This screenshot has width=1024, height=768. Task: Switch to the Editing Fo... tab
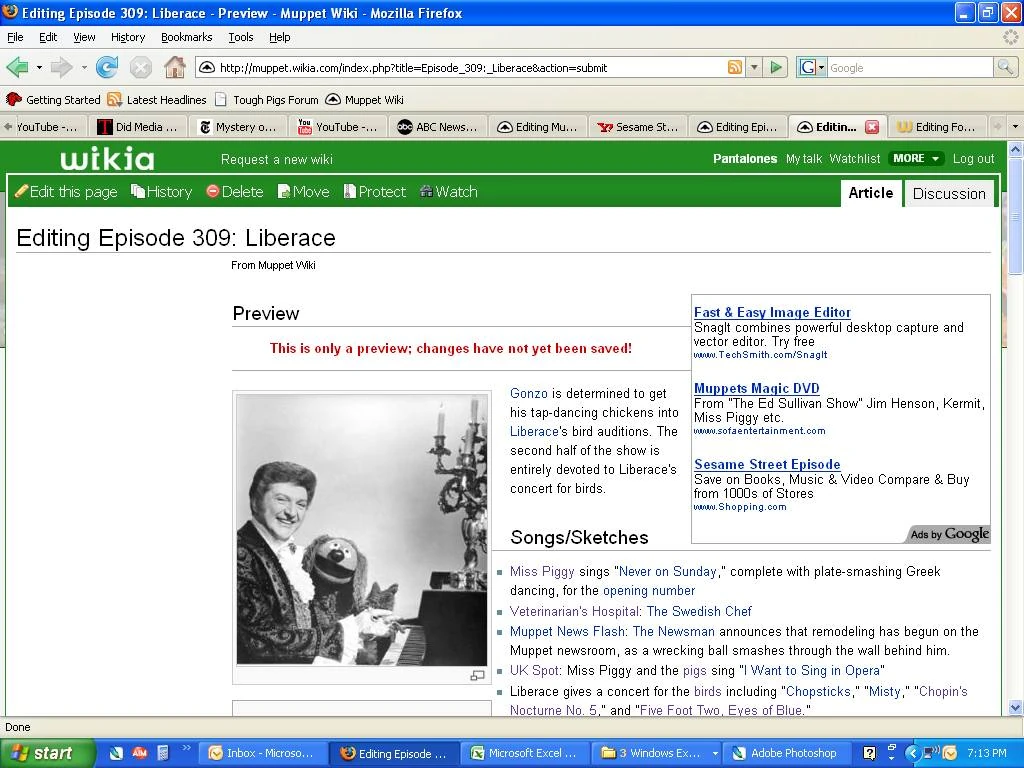pyautogui.click(x=938, y=127)
